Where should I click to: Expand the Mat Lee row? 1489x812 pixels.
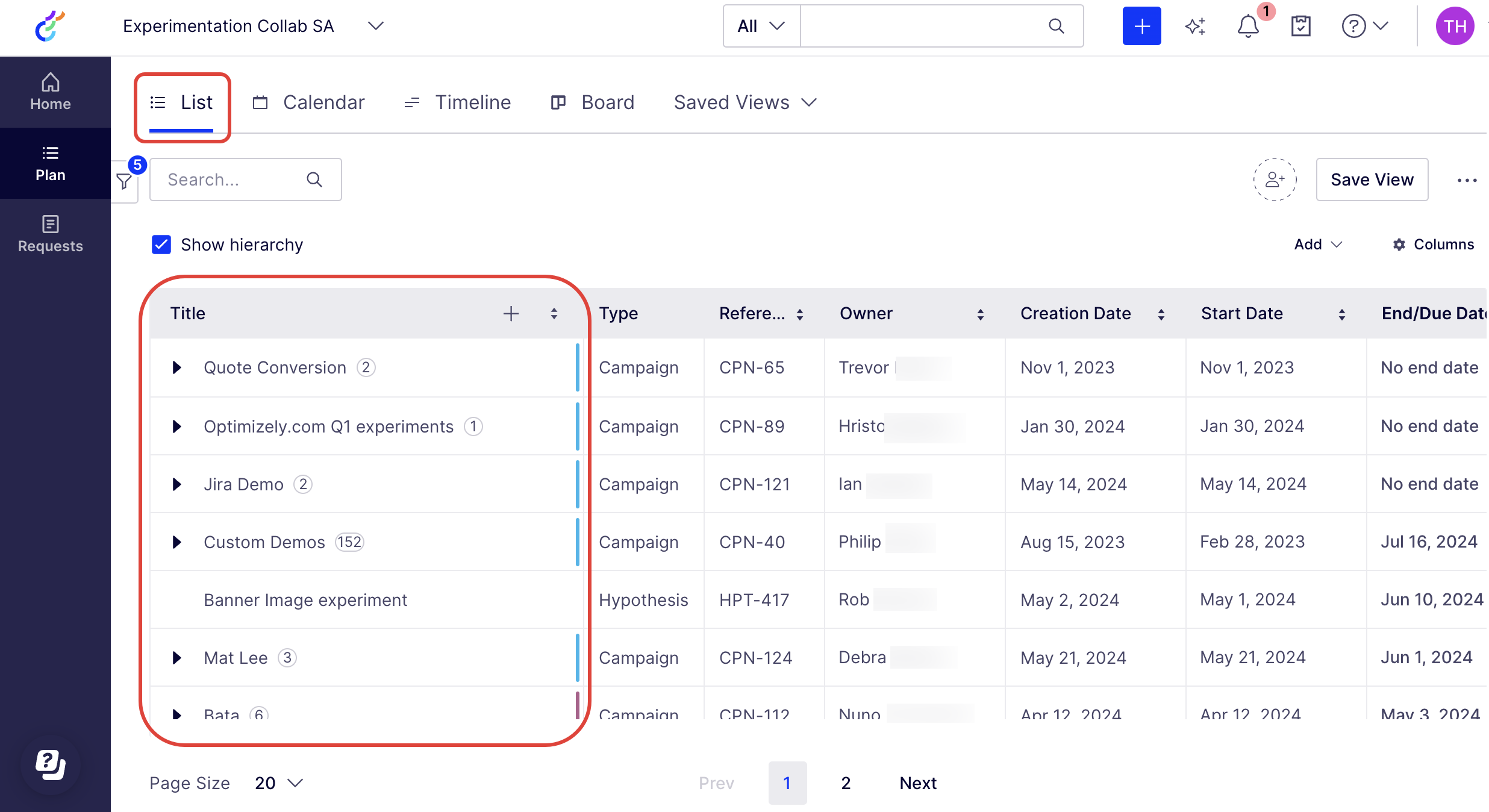click(x=176, y=658)
